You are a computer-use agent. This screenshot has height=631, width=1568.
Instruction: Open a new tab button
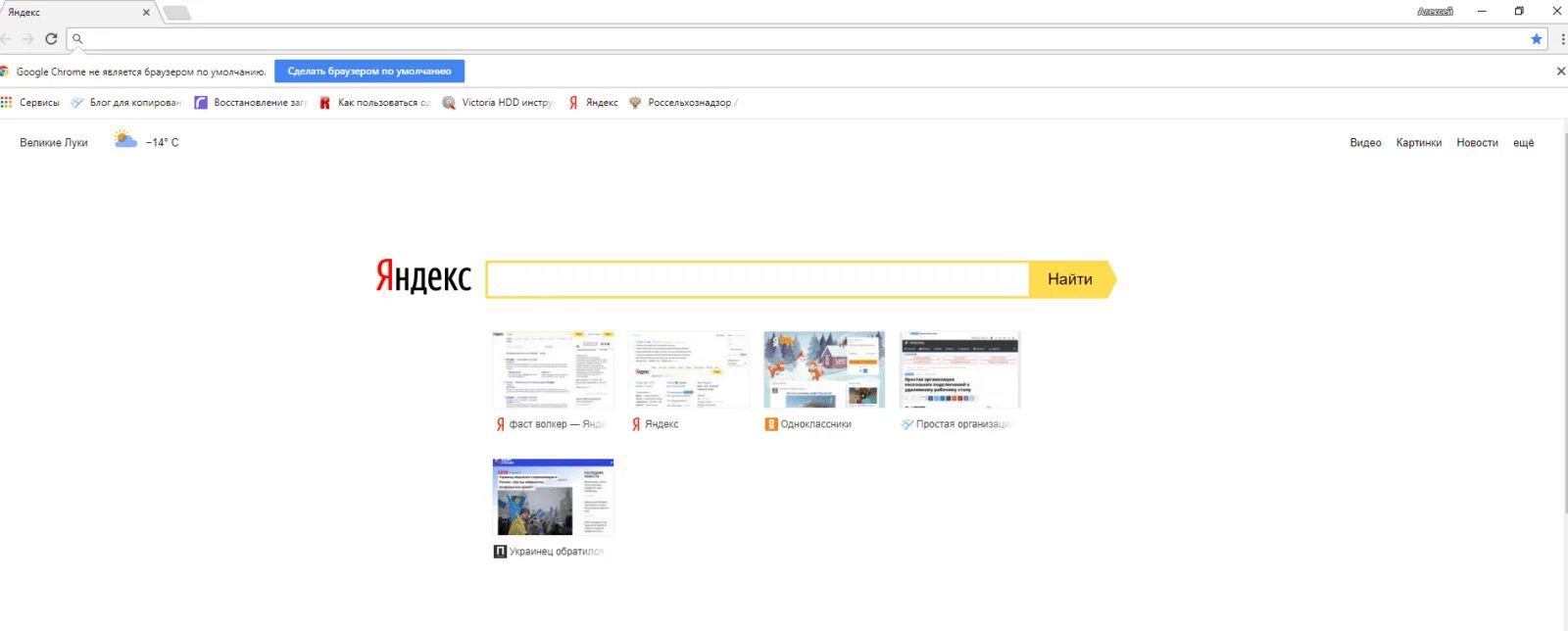click(x=176, y=13)
